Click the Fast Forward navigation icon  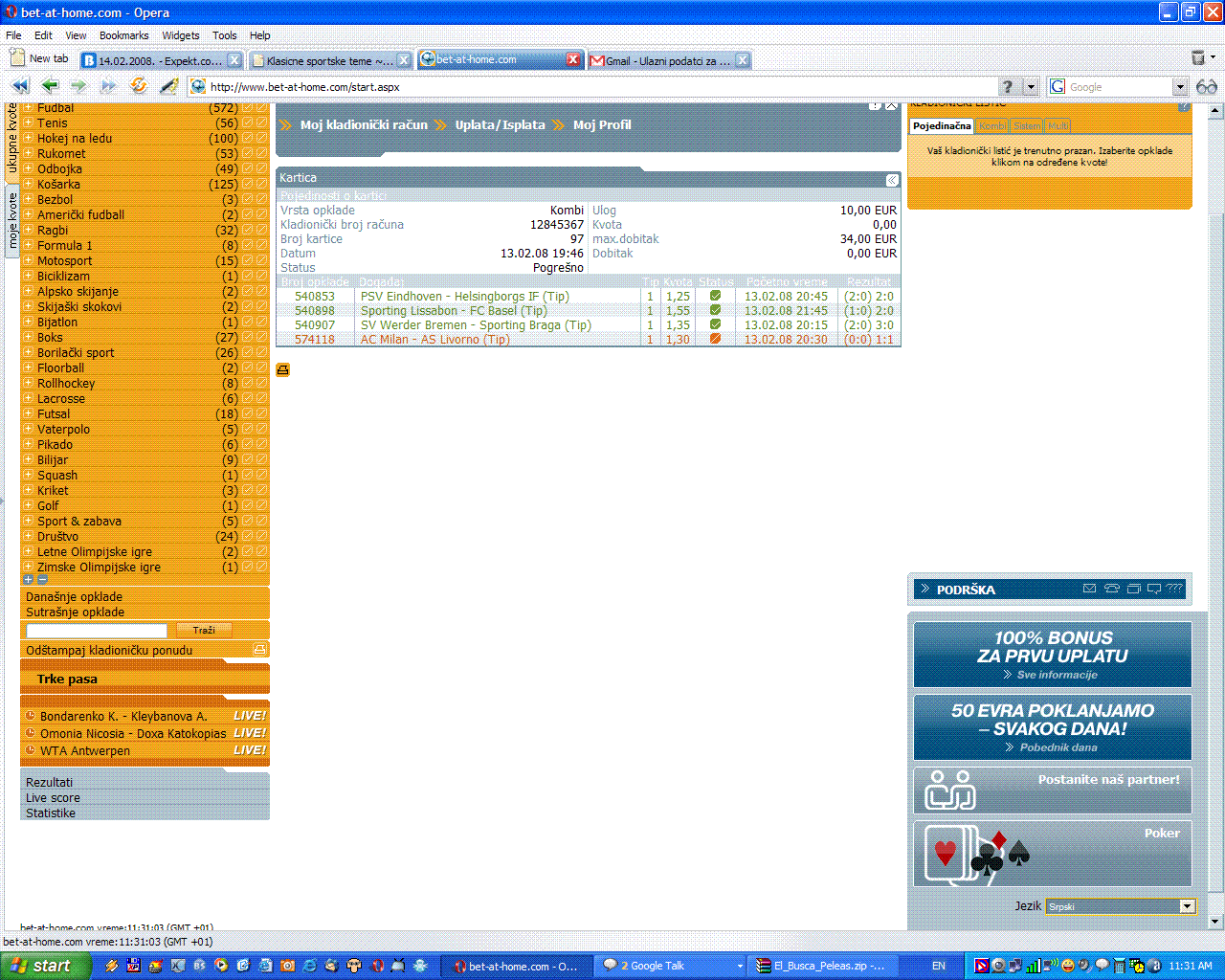coord(108,86)
